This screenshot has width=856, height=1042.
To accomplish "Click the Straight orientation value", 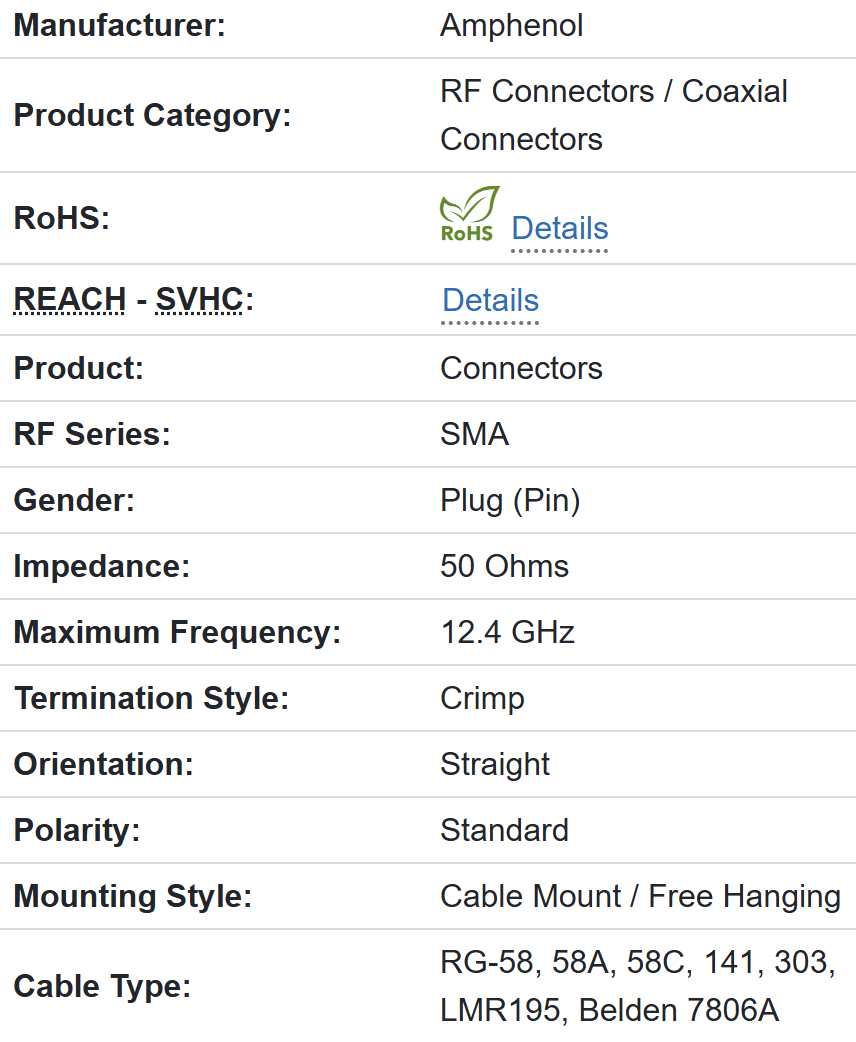I will coord(495,765).
